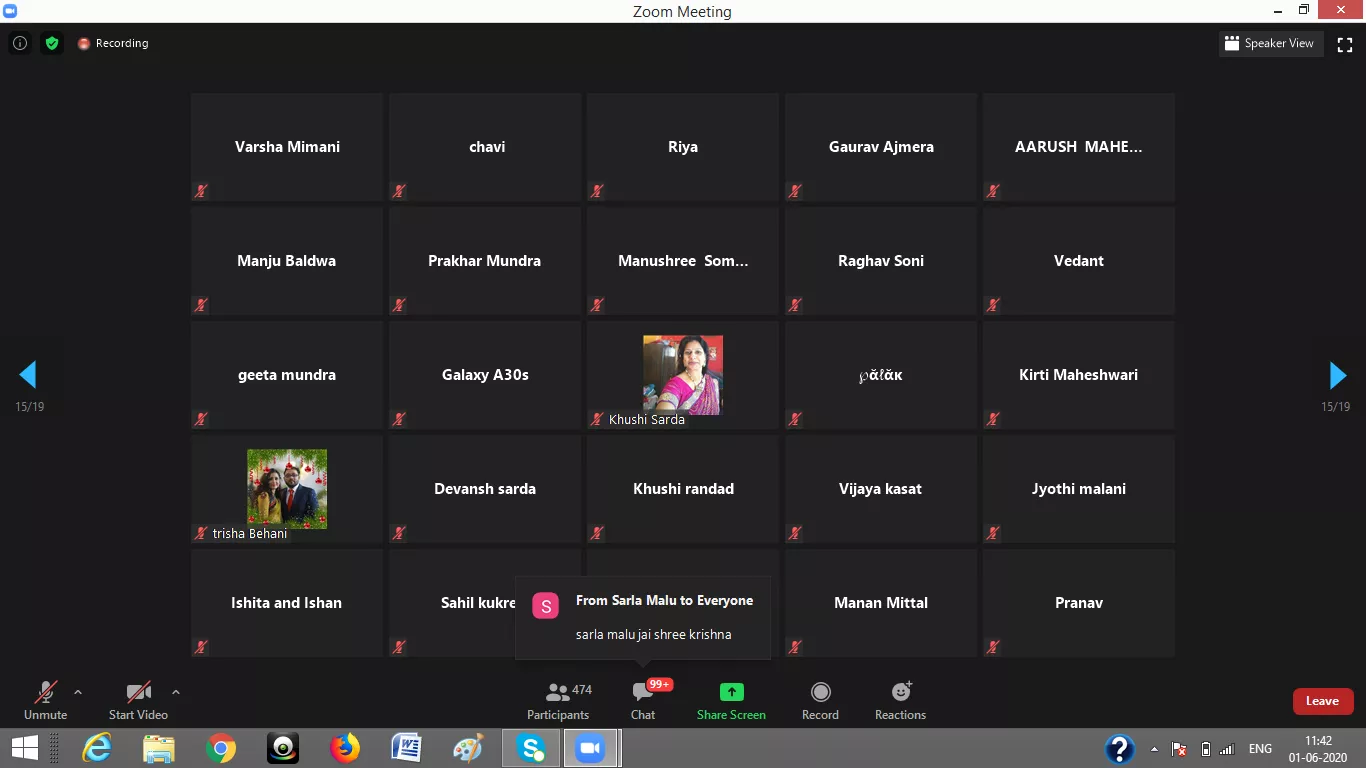Open the meeting information icon
This screenshot has height=768, width=1366.
click(x=19, y=43)
